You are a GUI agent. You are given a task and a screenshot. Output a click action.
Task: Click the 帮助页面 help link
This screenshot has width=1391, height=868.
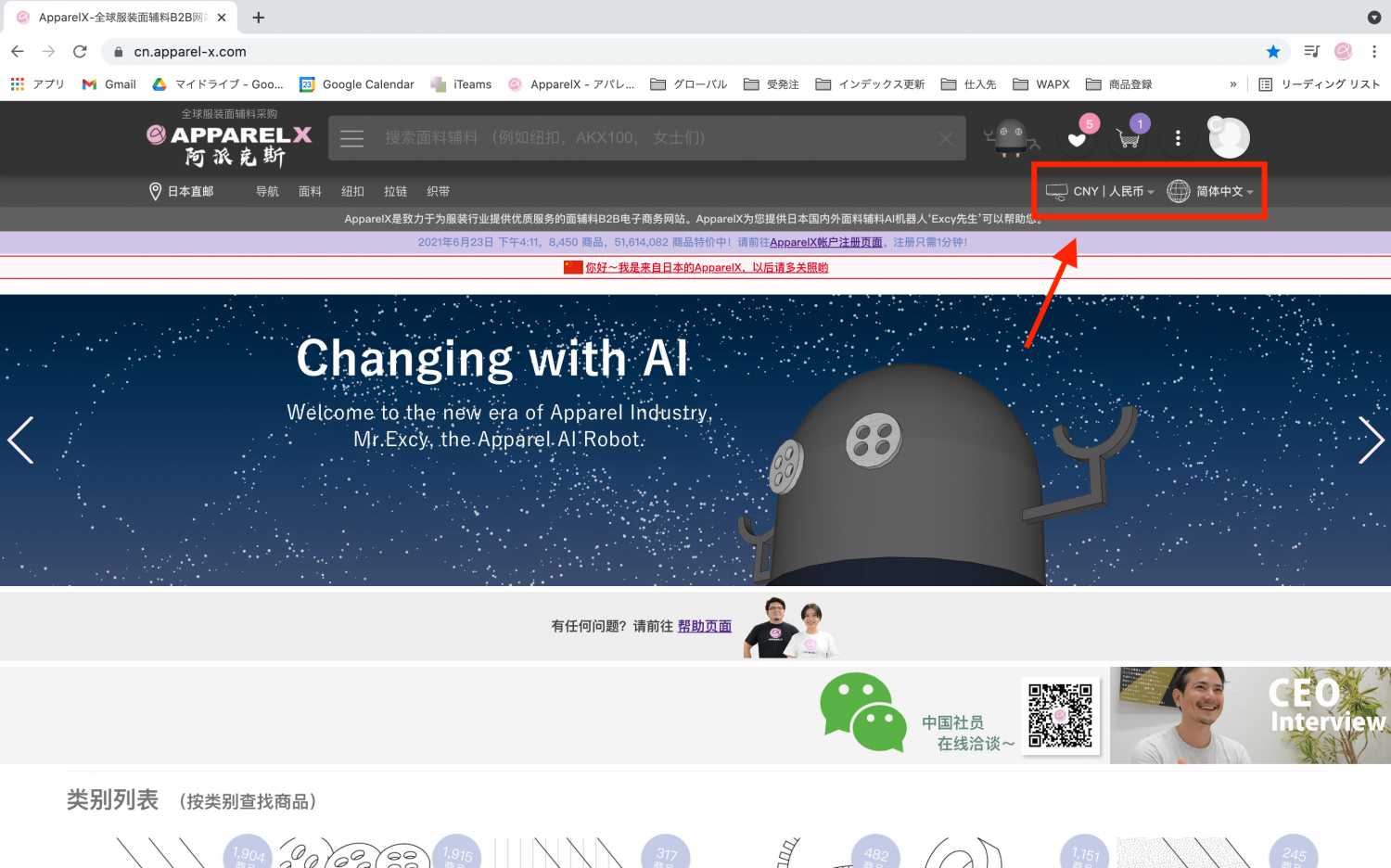point(704,626)
